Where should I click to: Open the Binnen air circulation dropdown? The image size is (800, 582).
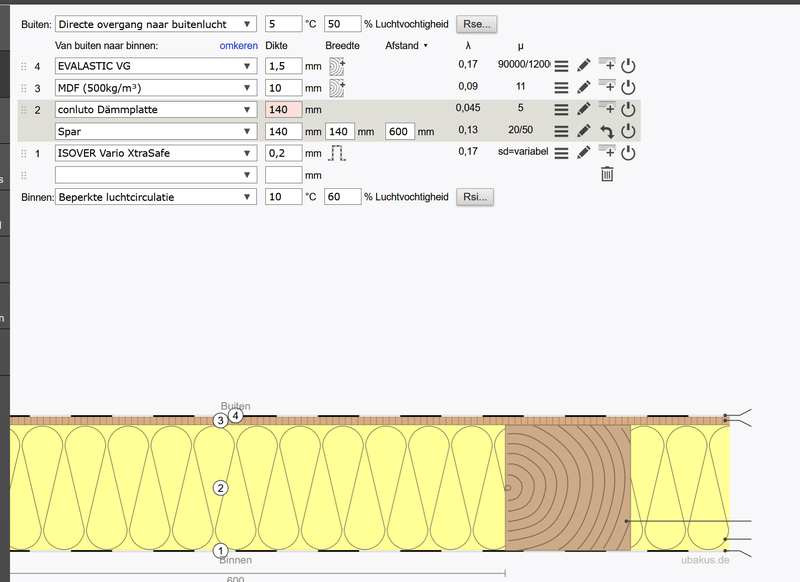pos(155,197)
